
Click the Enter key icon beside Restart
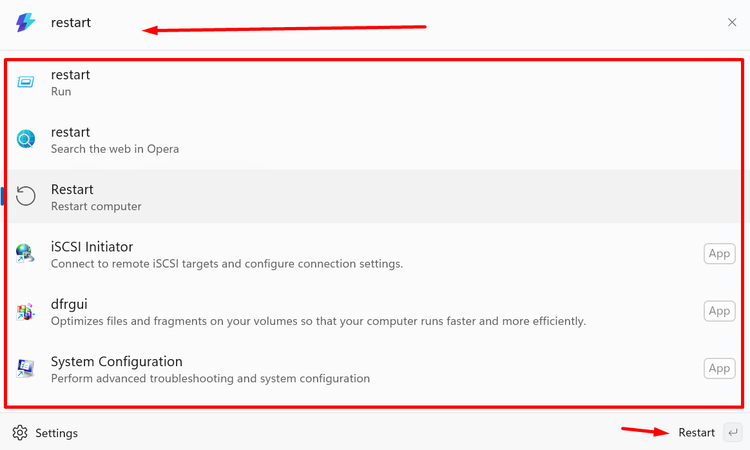(733, 432)
